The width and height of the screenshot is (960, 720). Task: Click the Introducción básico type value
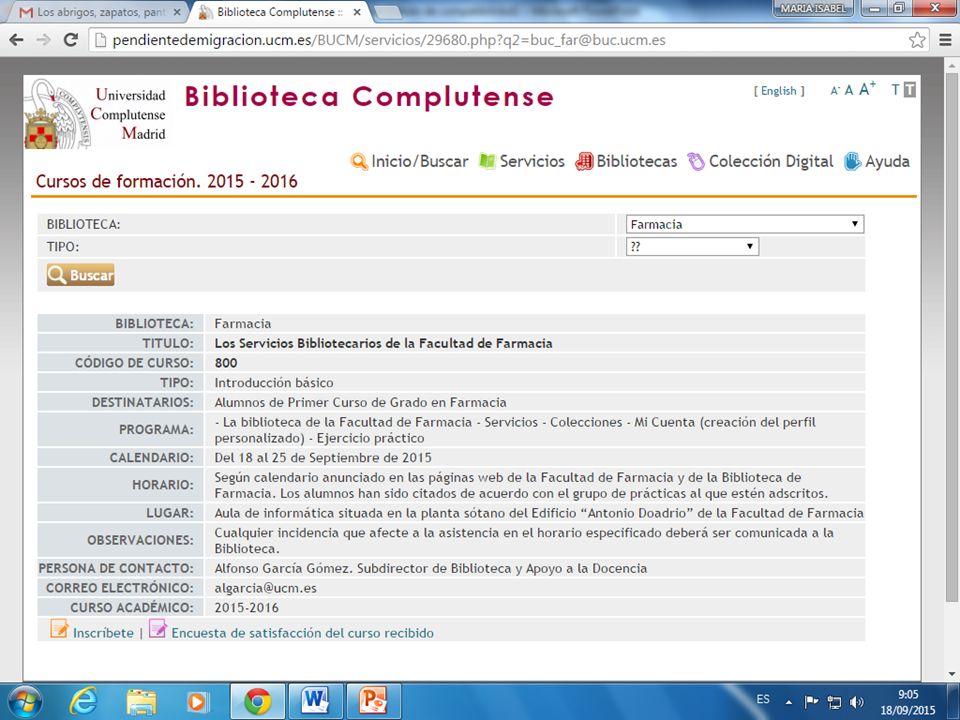pyautogui.click(x=274, y=383)
